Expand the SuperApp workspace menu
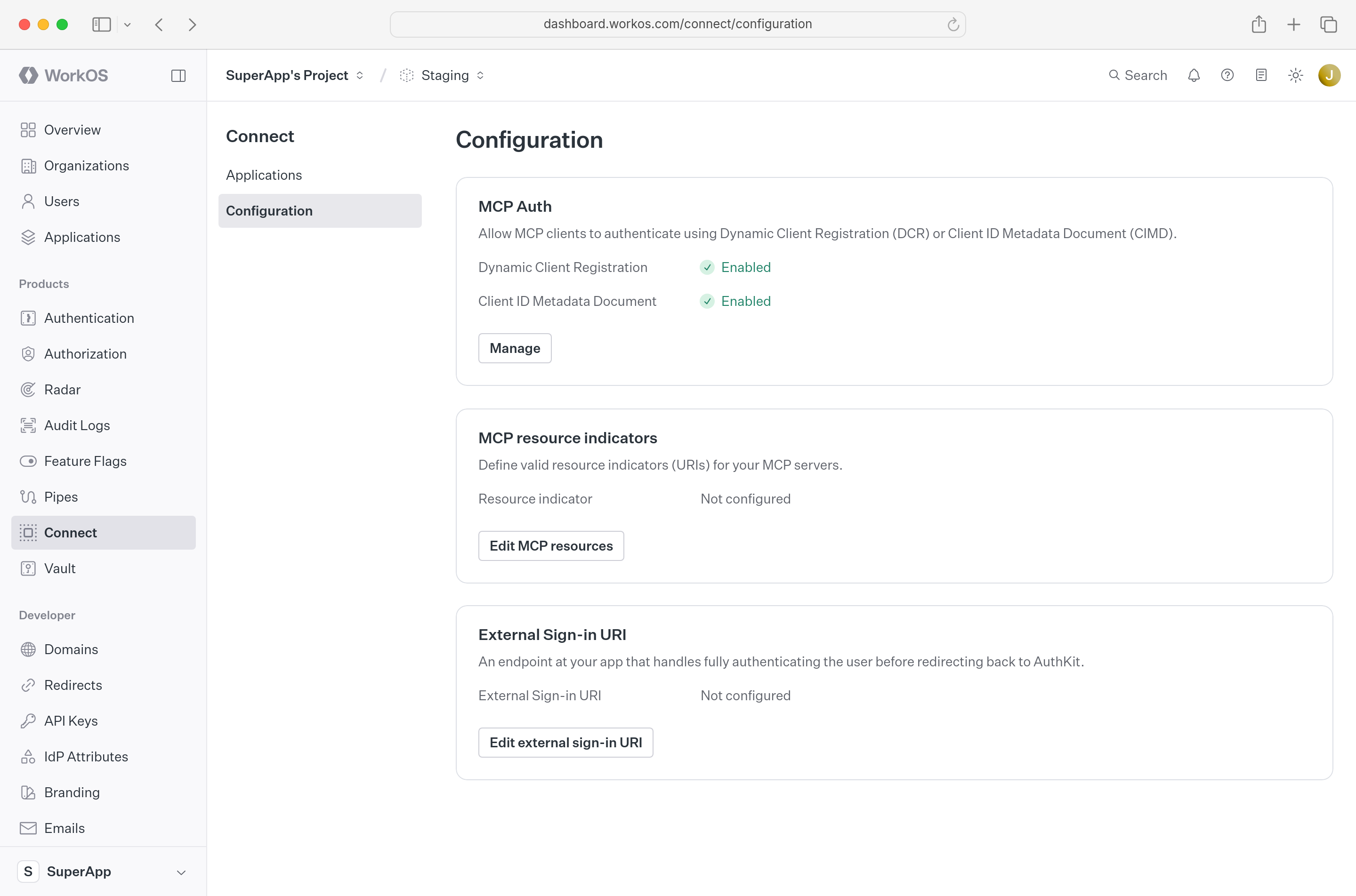Screen dimensions: 1356x896 coord(104,872)
